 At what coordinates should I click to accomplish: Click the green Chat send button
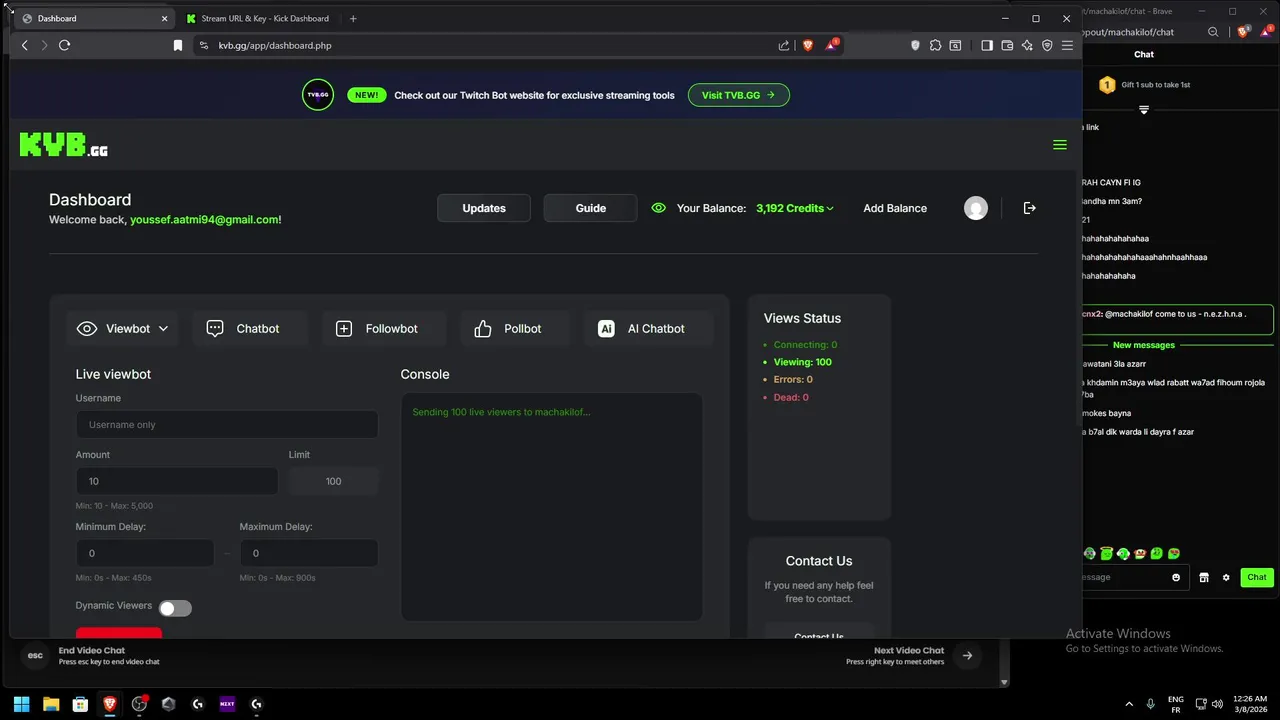[1256, 577]
